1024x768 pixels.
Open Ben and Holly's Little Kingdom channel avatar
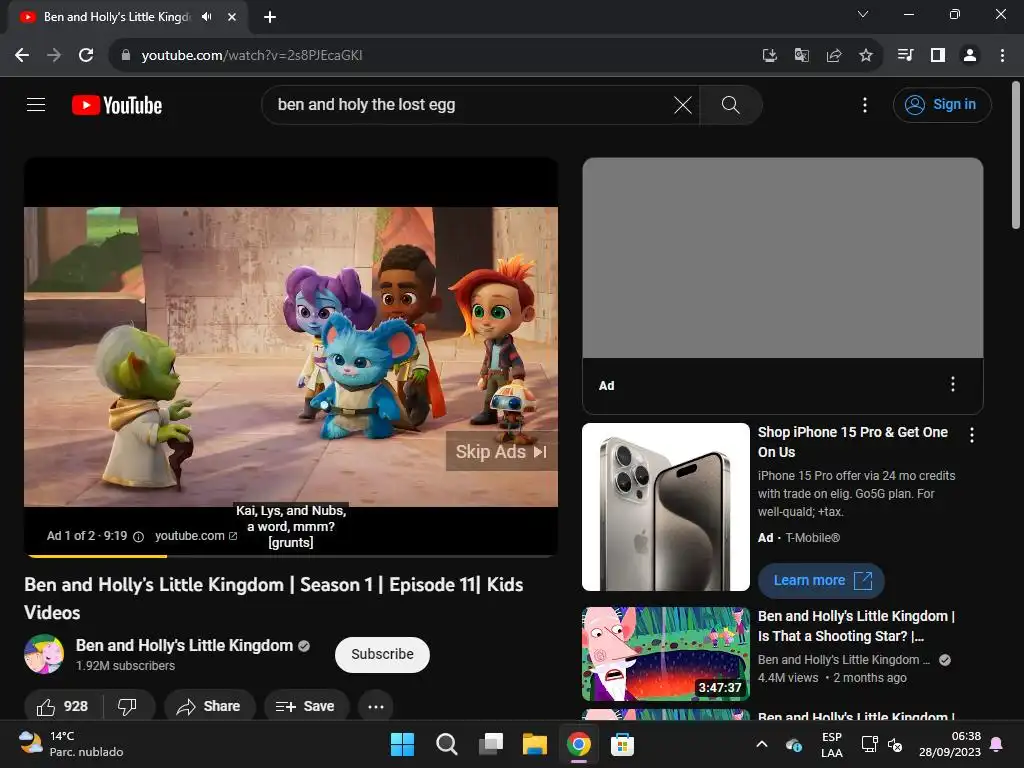tap(44, 654)
